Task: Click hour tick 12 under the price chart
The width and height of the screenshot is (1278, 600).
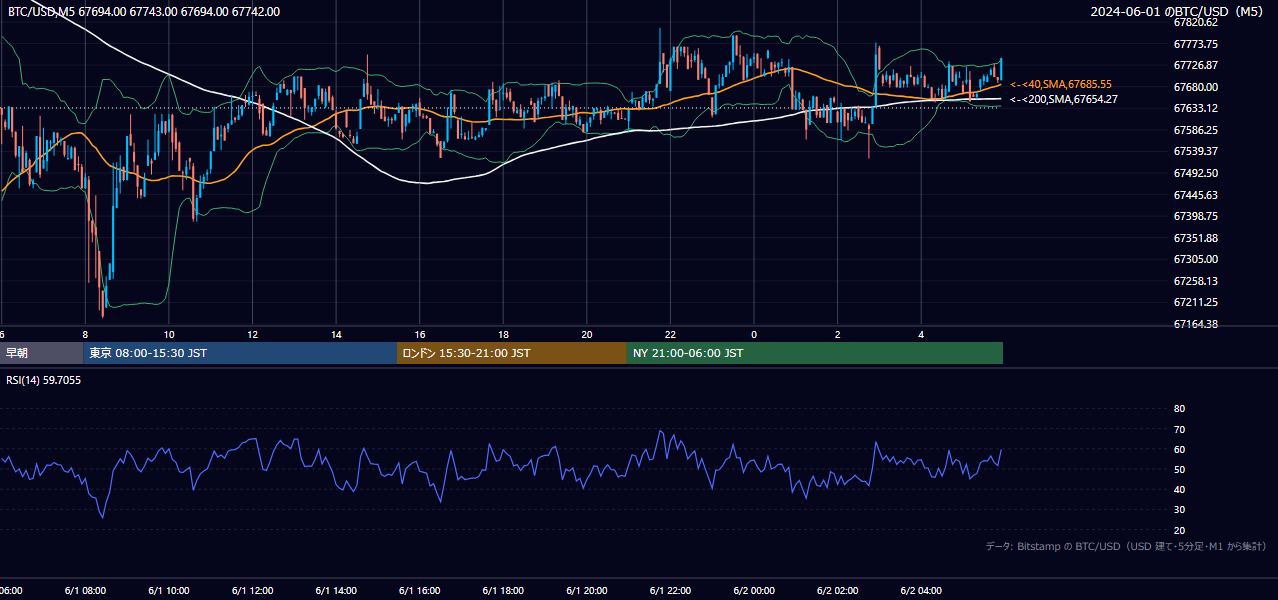Action: click(252, 334)
